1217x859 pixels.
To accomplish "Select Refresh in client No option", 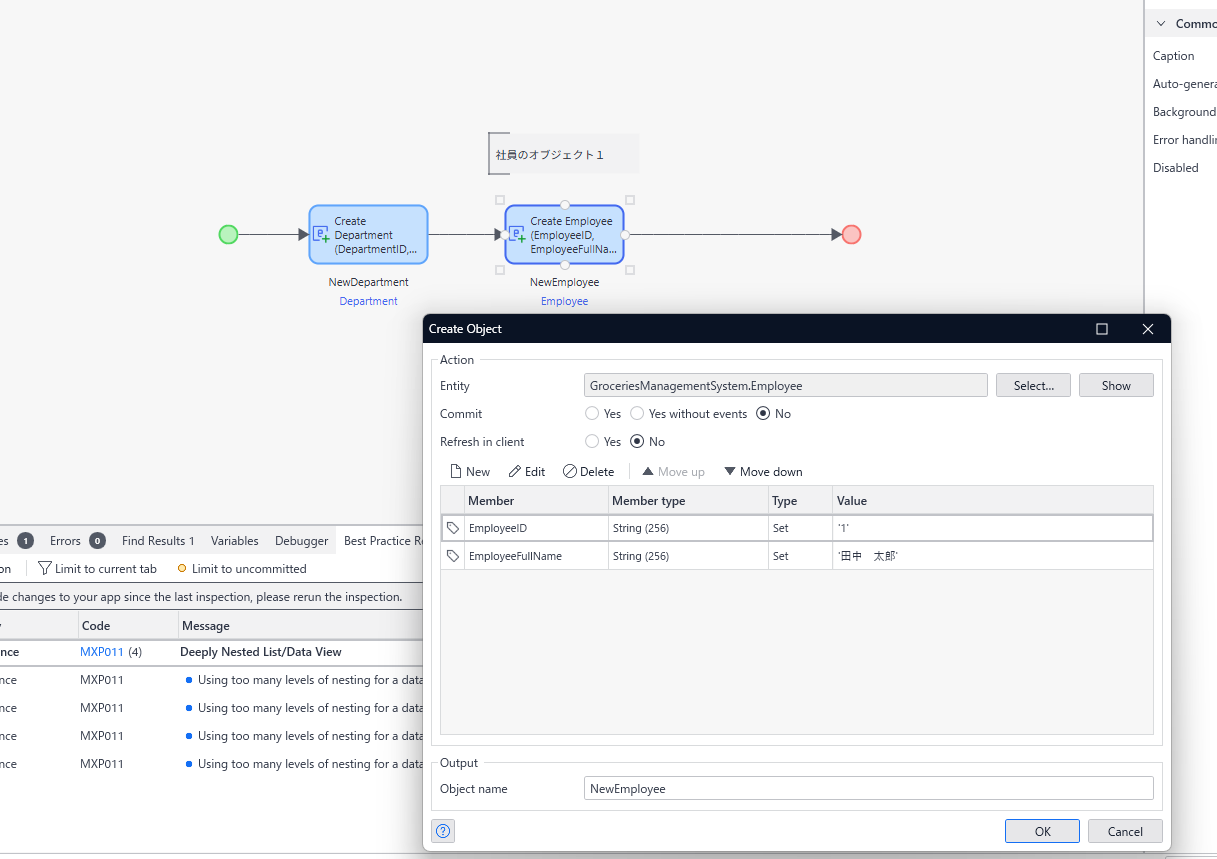I will point(637,442).
